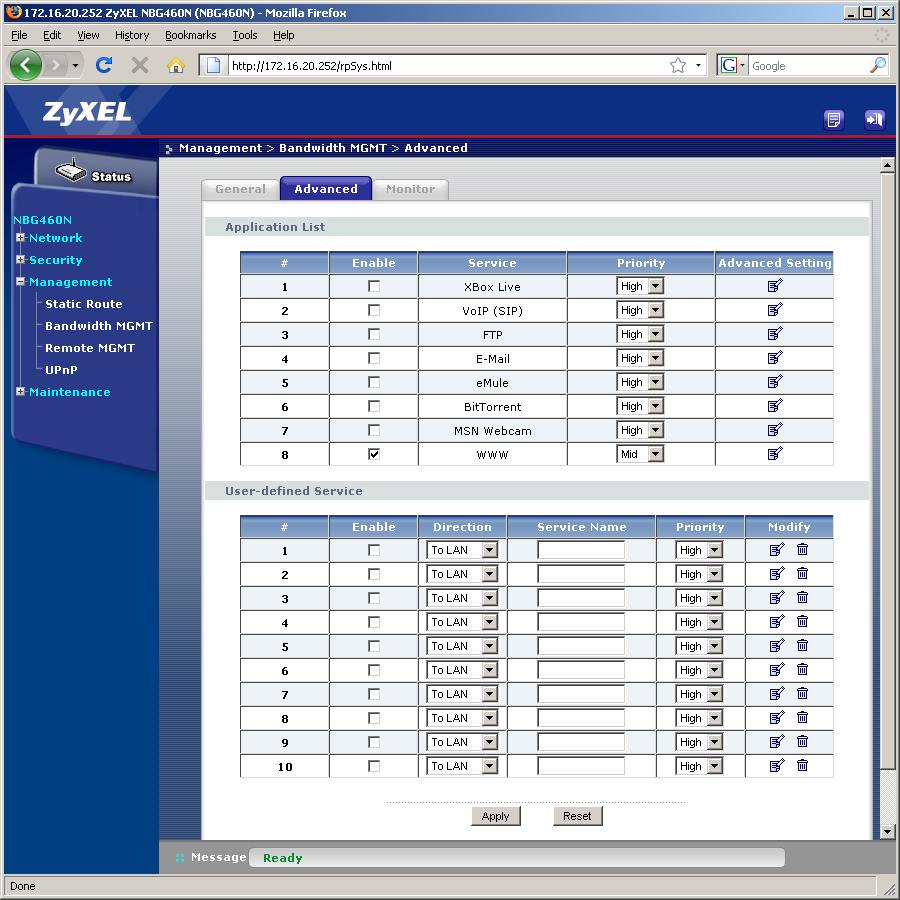
Task: Enable user-defined service 1 checkbox
Action: (x=374, y=550)
